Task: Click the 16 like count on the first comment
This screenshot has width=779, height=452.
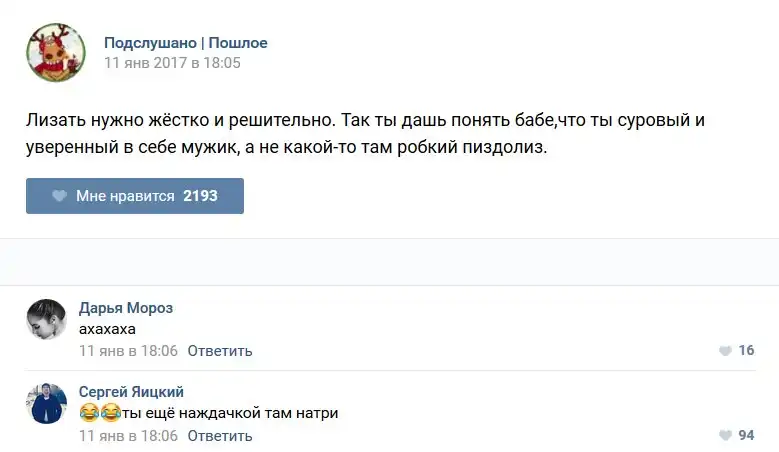Action: click(746, 351)
